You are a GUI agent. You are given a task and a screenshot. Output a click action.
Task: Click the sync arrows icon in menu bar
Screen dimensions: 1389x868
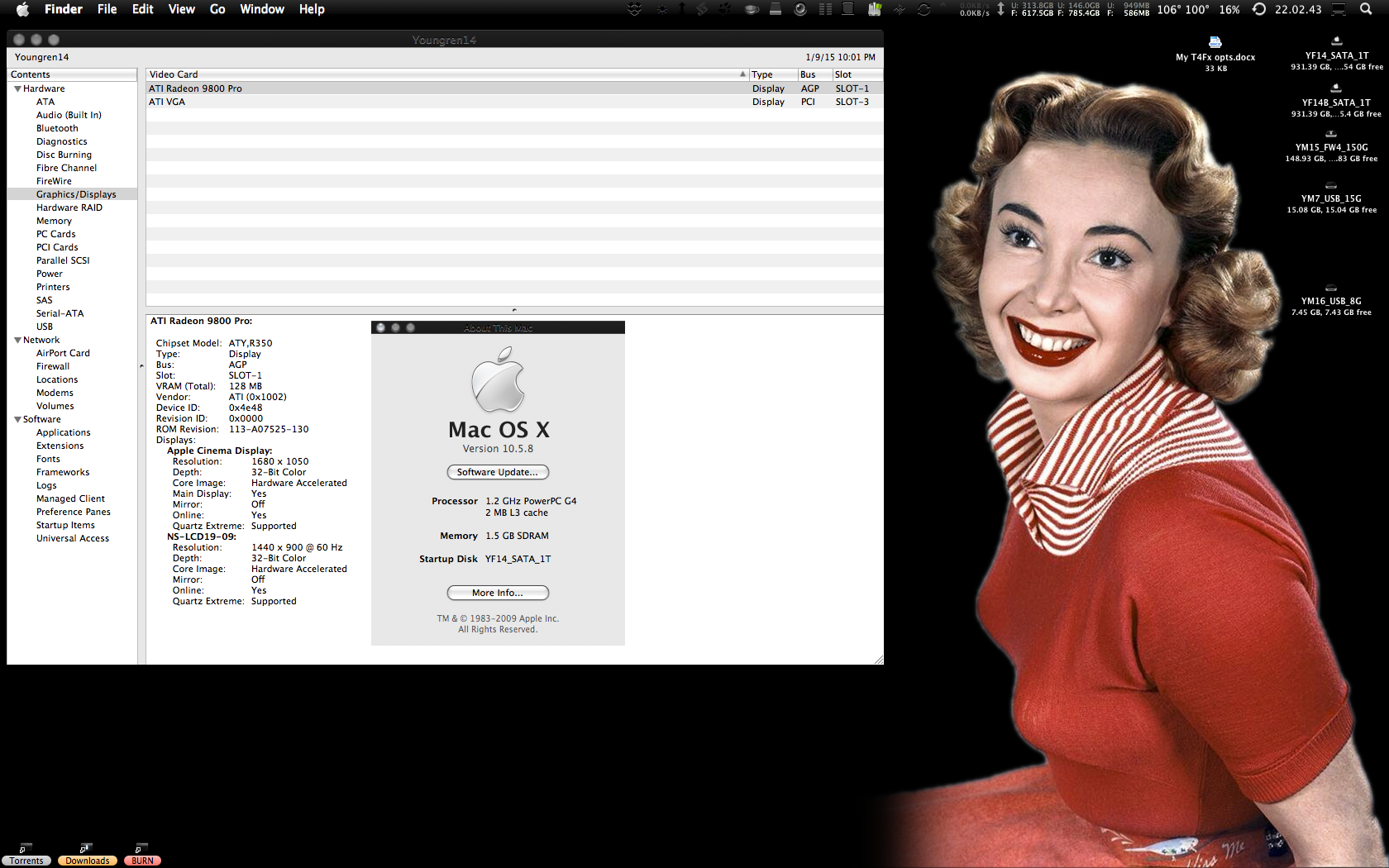(x=924, y=9)
